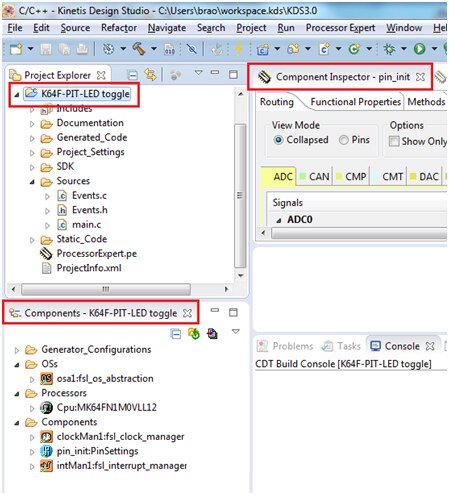The height and width of the screenshot is (495, 449).
Task: Switch to the Methods tab
Action: pyautogui.click(x=426, y=102)
